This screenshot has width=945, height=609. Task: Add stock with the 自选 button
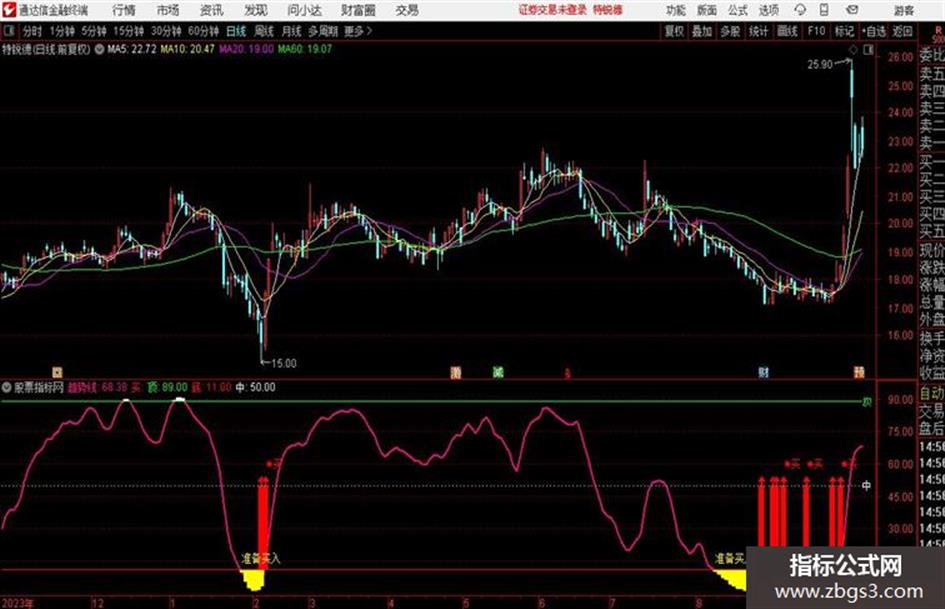point(874,31)
